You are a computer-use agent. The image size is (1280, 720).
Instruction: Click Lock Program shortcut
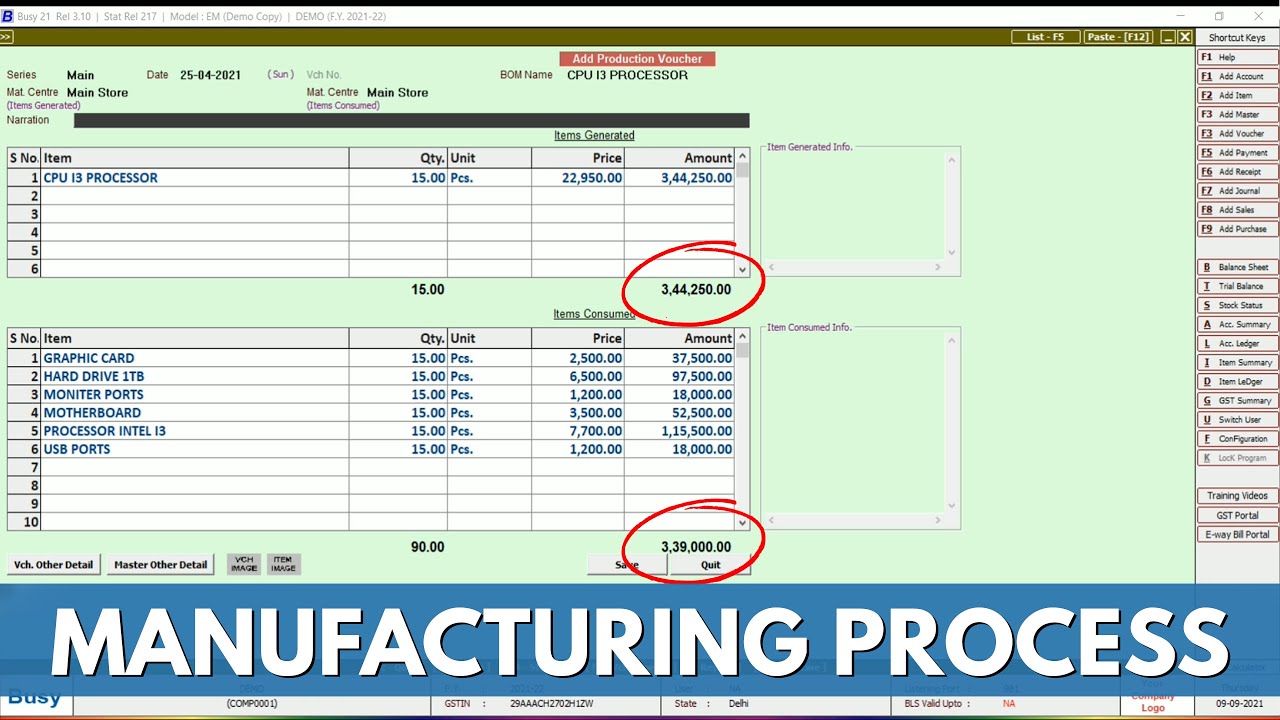click(1237, 458)
